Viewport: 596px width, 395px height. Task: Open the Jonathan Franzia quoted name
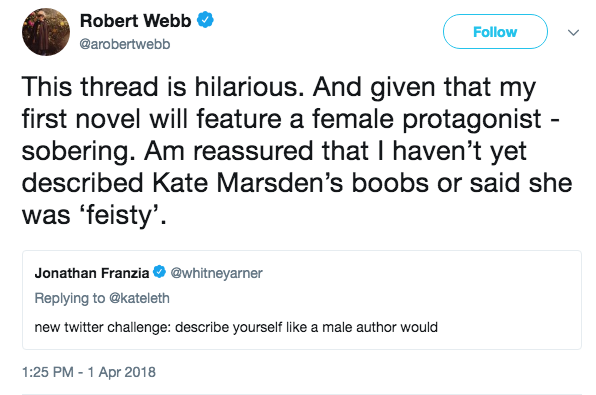[92, 273]
